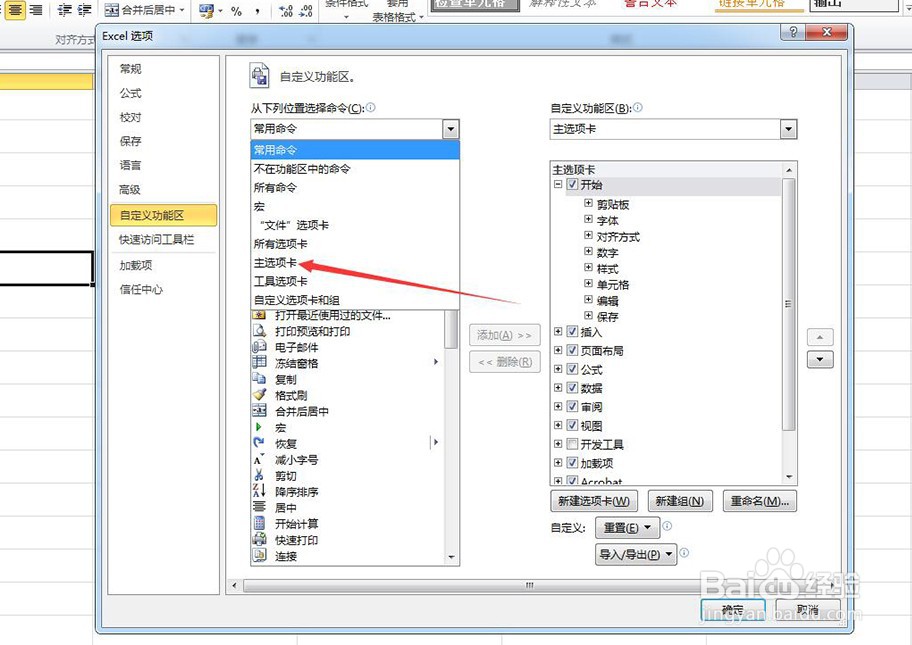Select the redo (恢复) command icon
Viewport: 912px width, 645px height.
pos(259,443)
